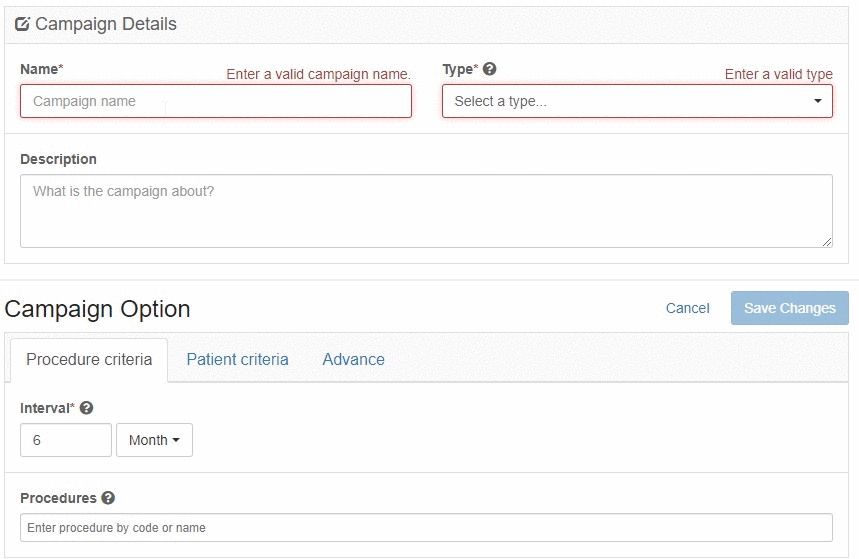Switch to the Procedure criteria tab
Viewport: 859px width, 559px height.
pyautogui.click(x=89, y=360)
